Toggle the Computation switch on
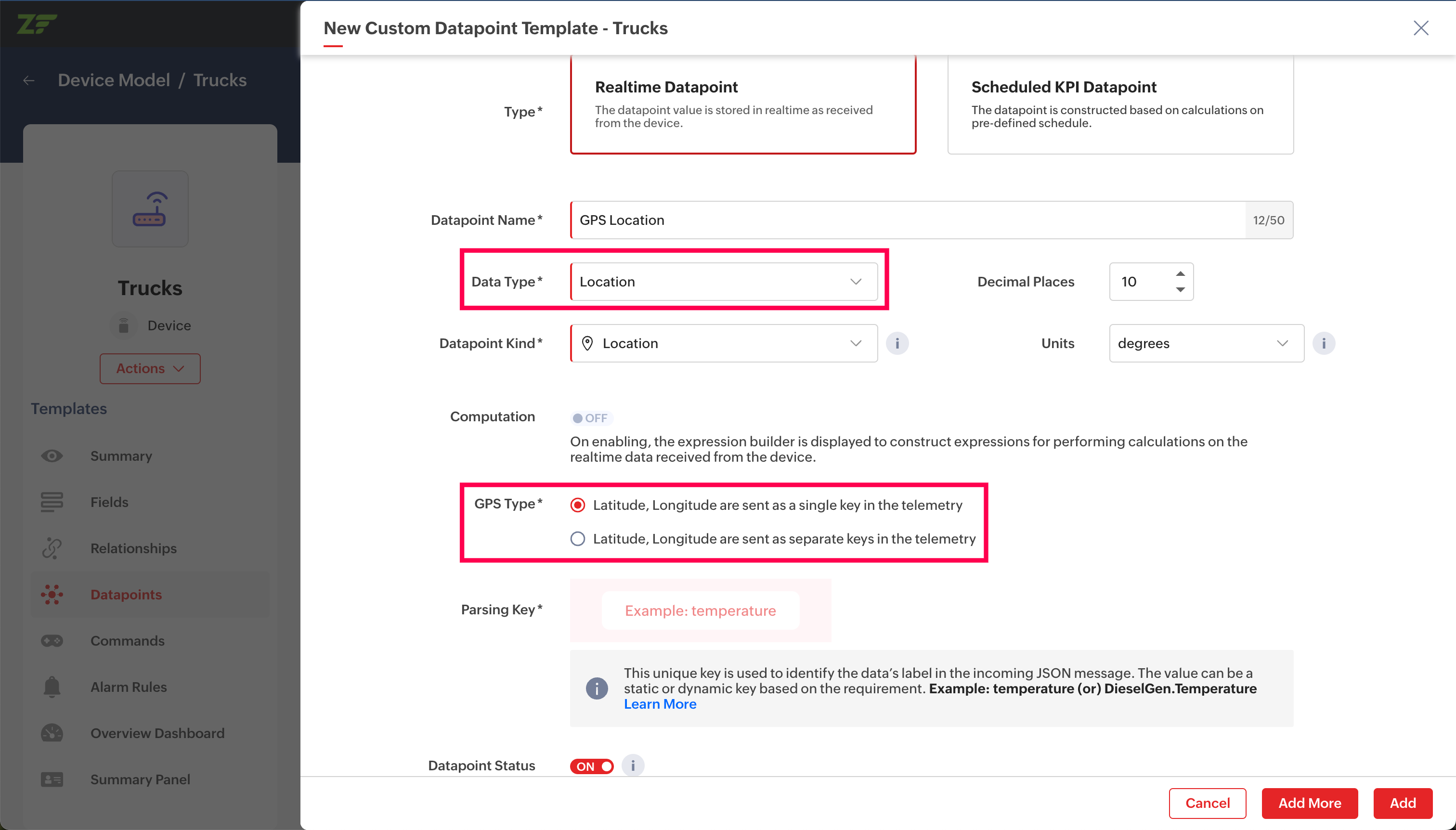This screenshot has width=1456, height=830. point(591,418)
